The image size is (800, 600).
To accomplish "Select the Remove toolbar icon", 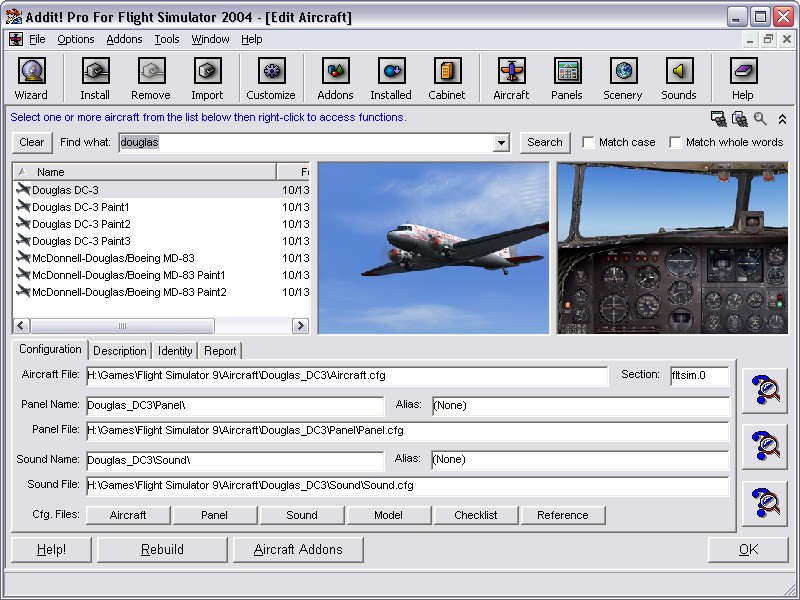I will click(151, 71).
